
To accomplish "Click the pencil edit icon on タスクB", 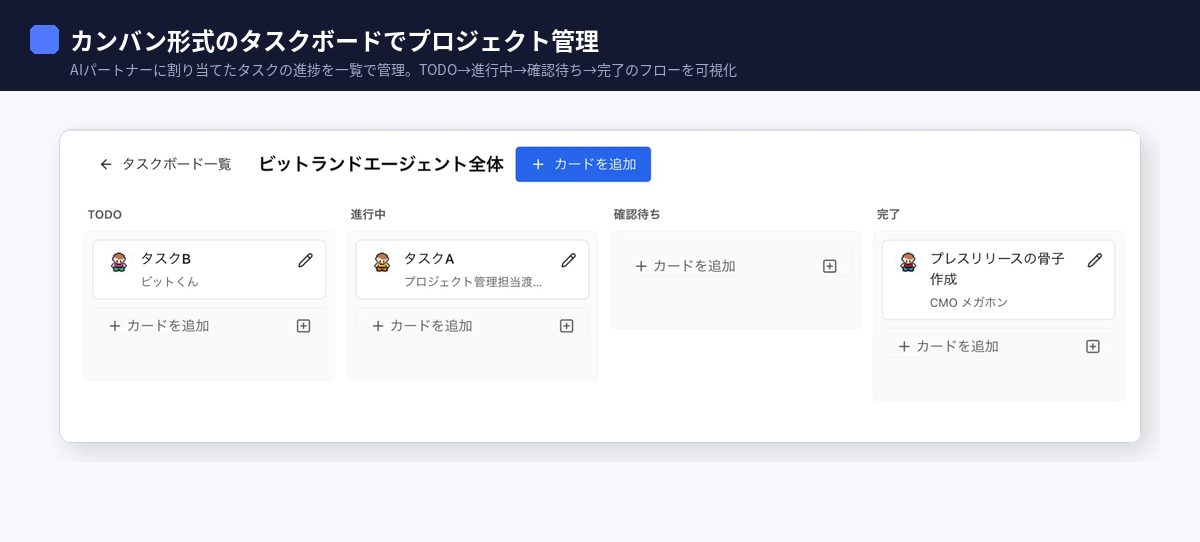I will [306, 260].
